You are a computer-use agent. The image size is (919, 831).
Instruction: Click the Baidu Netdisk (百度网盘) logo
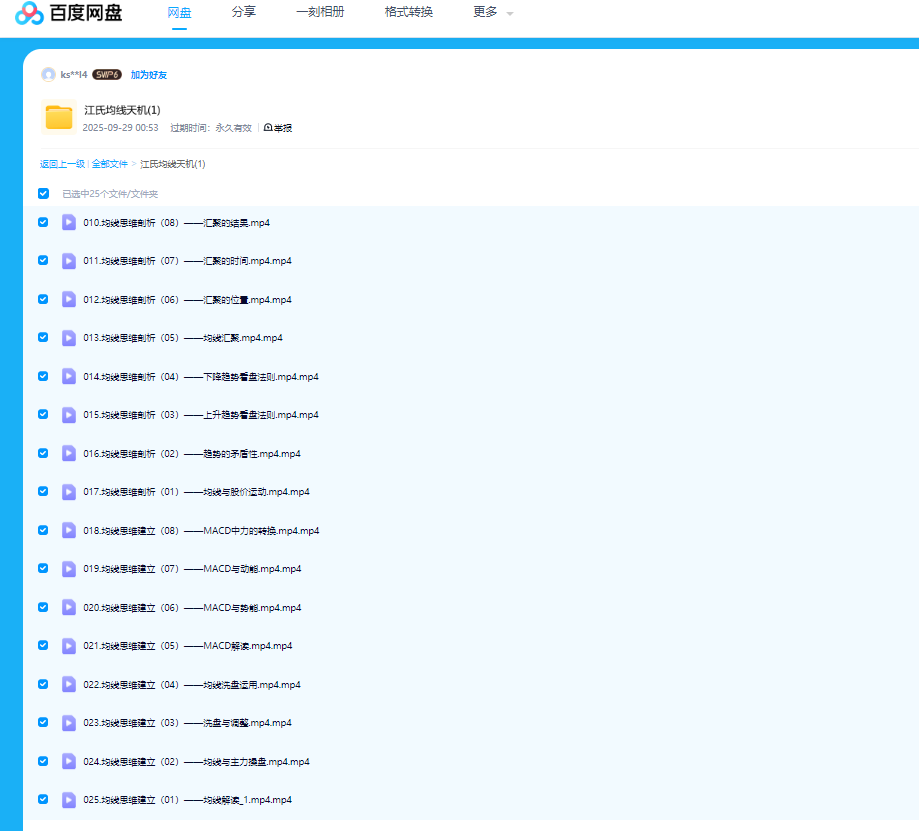(68, 13)
